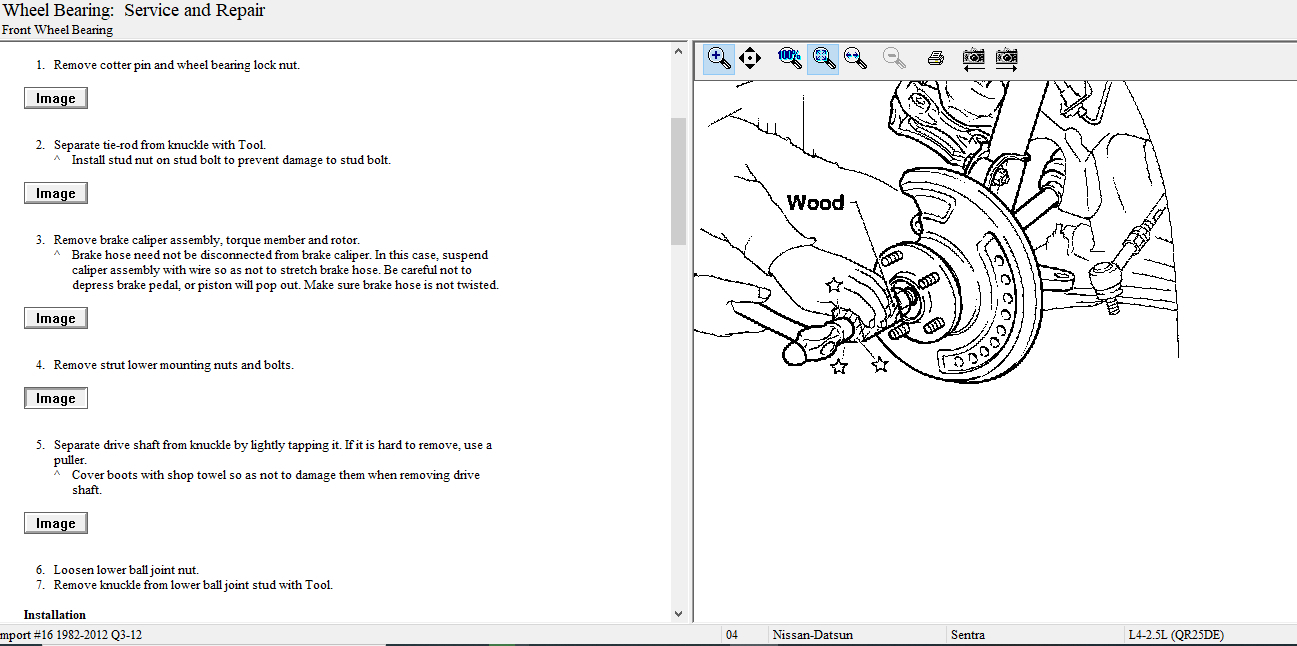
Task: Click 'Separate drive shaft from knuckle' step
Action: coord(273,452)
